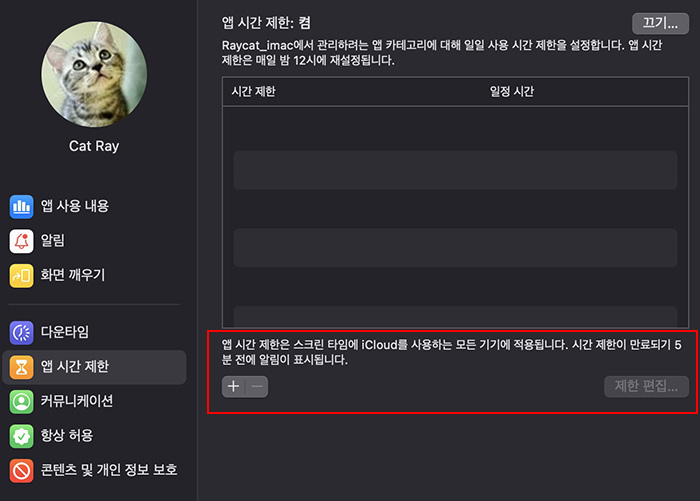700x501 pixels.
Task: Open the 콘텐츠 및 개인 정보 보호 red icon
Action: [x=21, y=470]
